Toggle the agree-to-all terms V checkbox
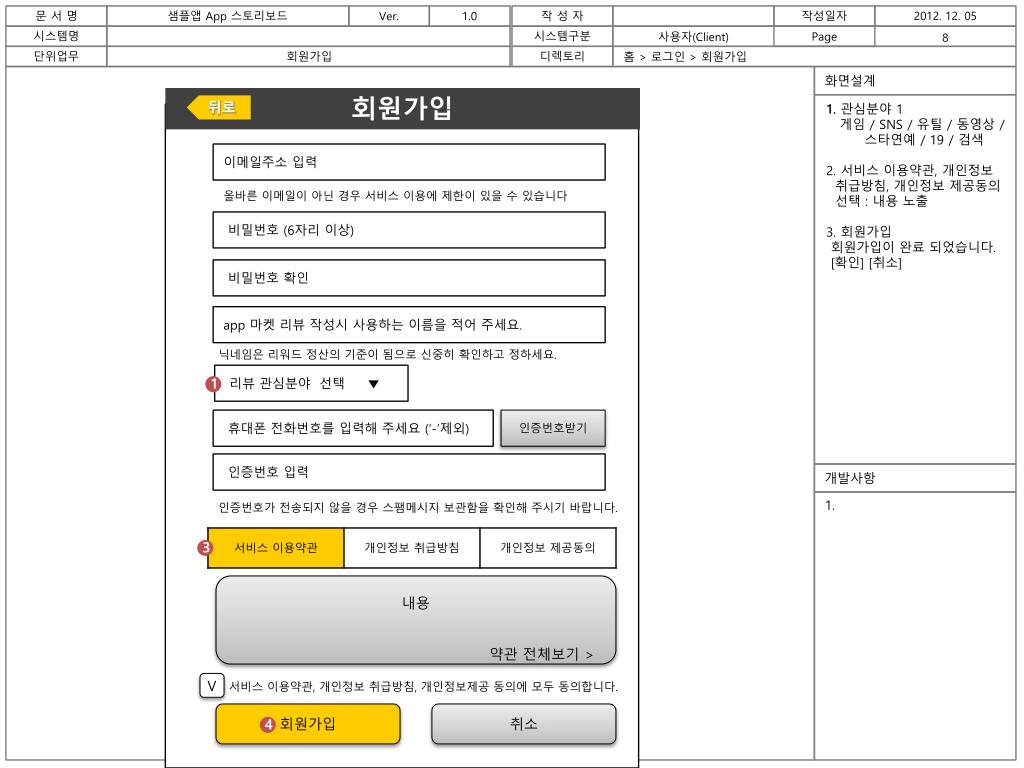 click(x=212, y=686)
